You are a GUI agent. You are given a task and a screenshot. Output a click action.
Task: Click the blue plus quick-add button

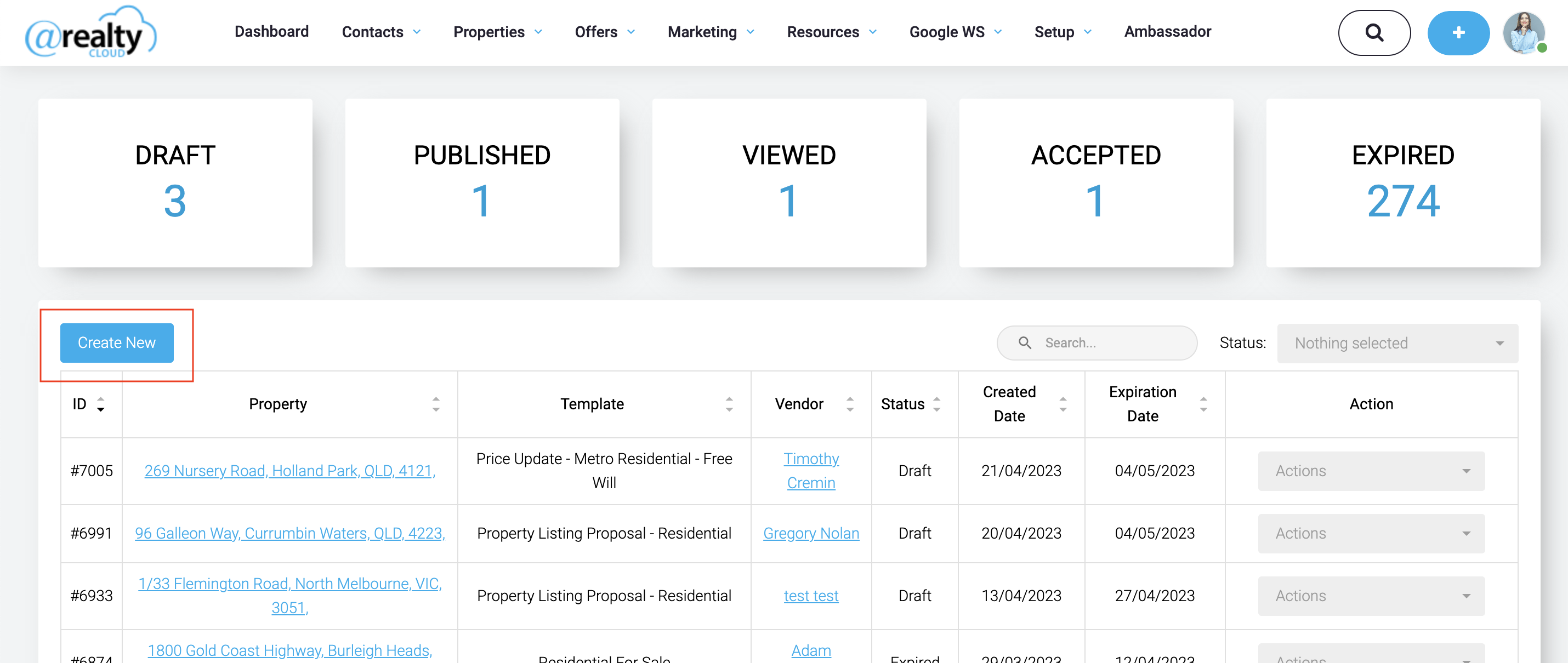pos(1458,32)
